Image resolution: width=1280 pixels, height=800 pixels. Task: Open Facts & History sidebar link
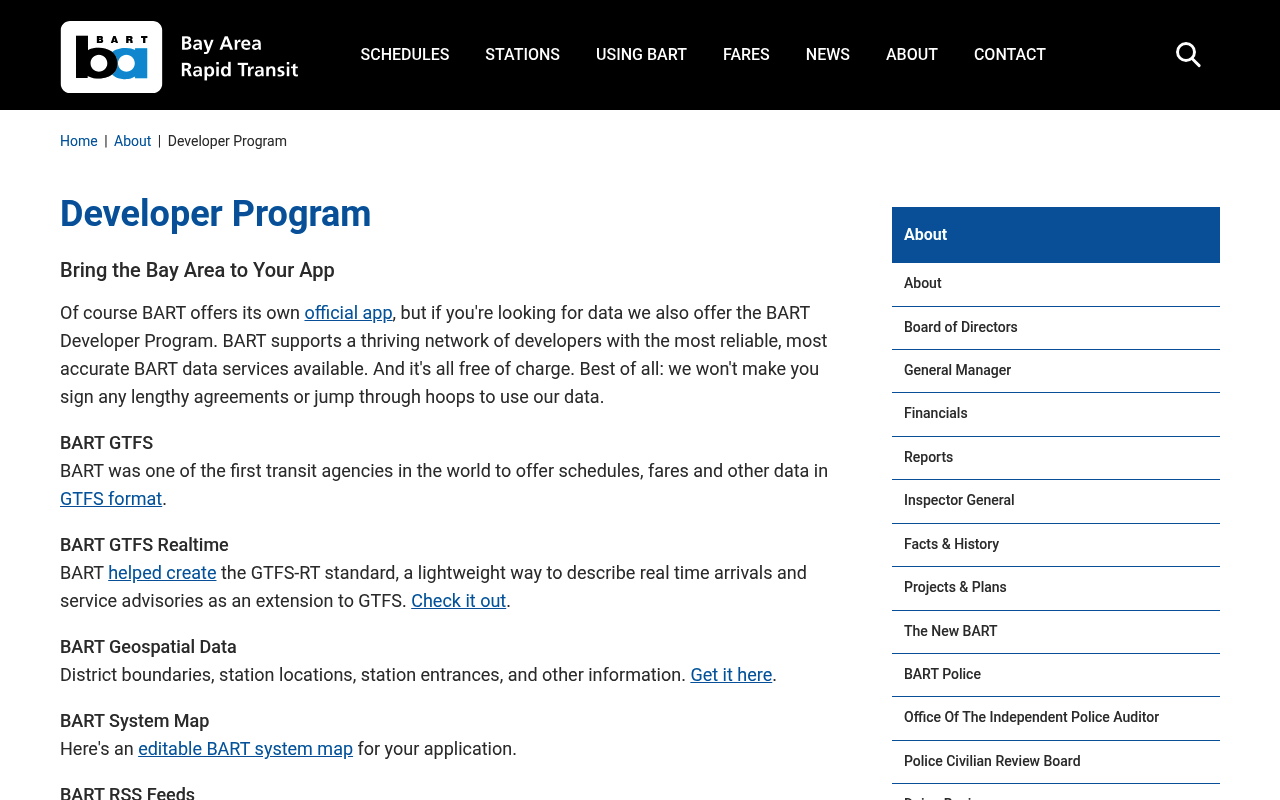pos(1056,545)
